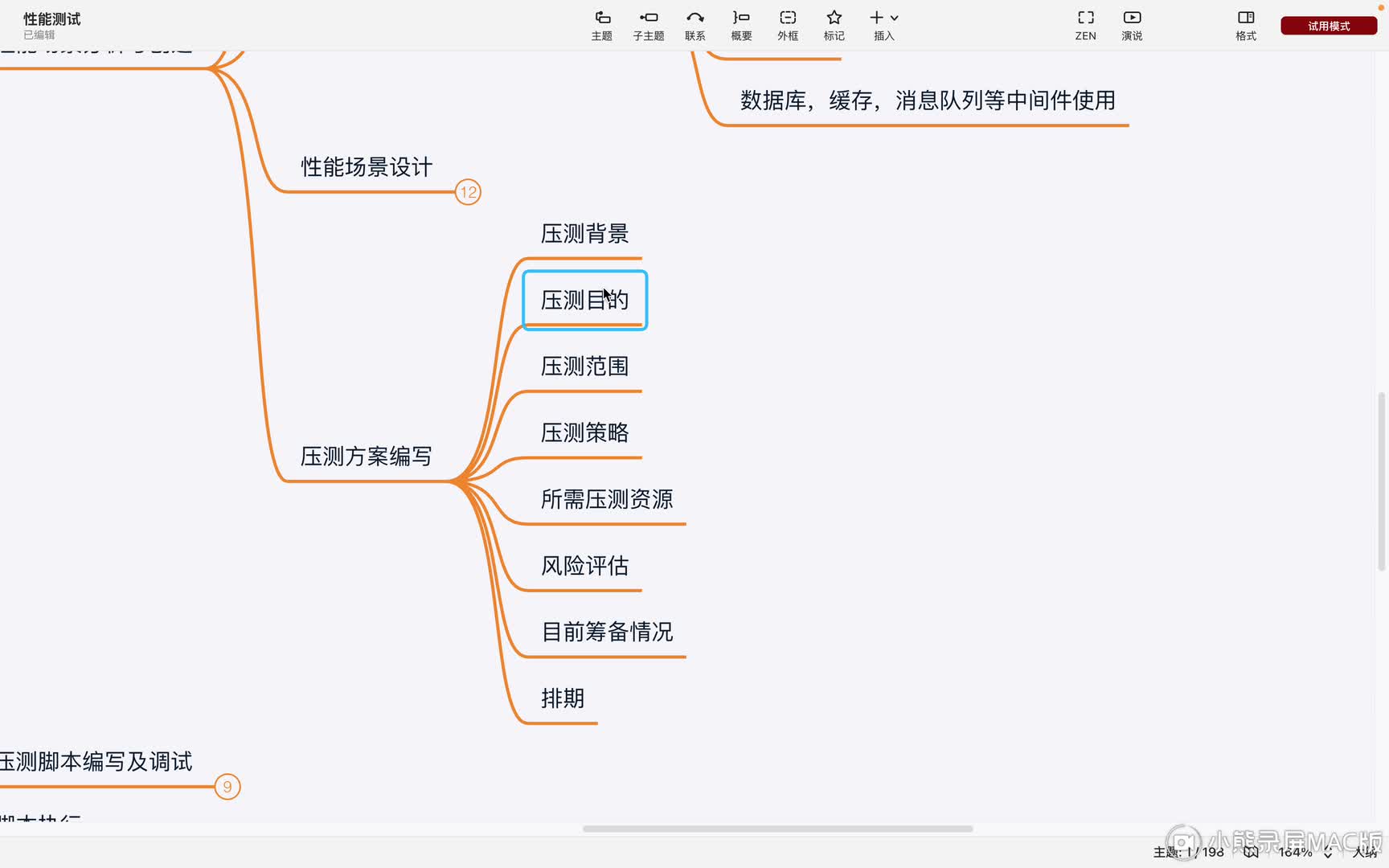Select the 压测方案编写 topic

[x=366, y=457]
